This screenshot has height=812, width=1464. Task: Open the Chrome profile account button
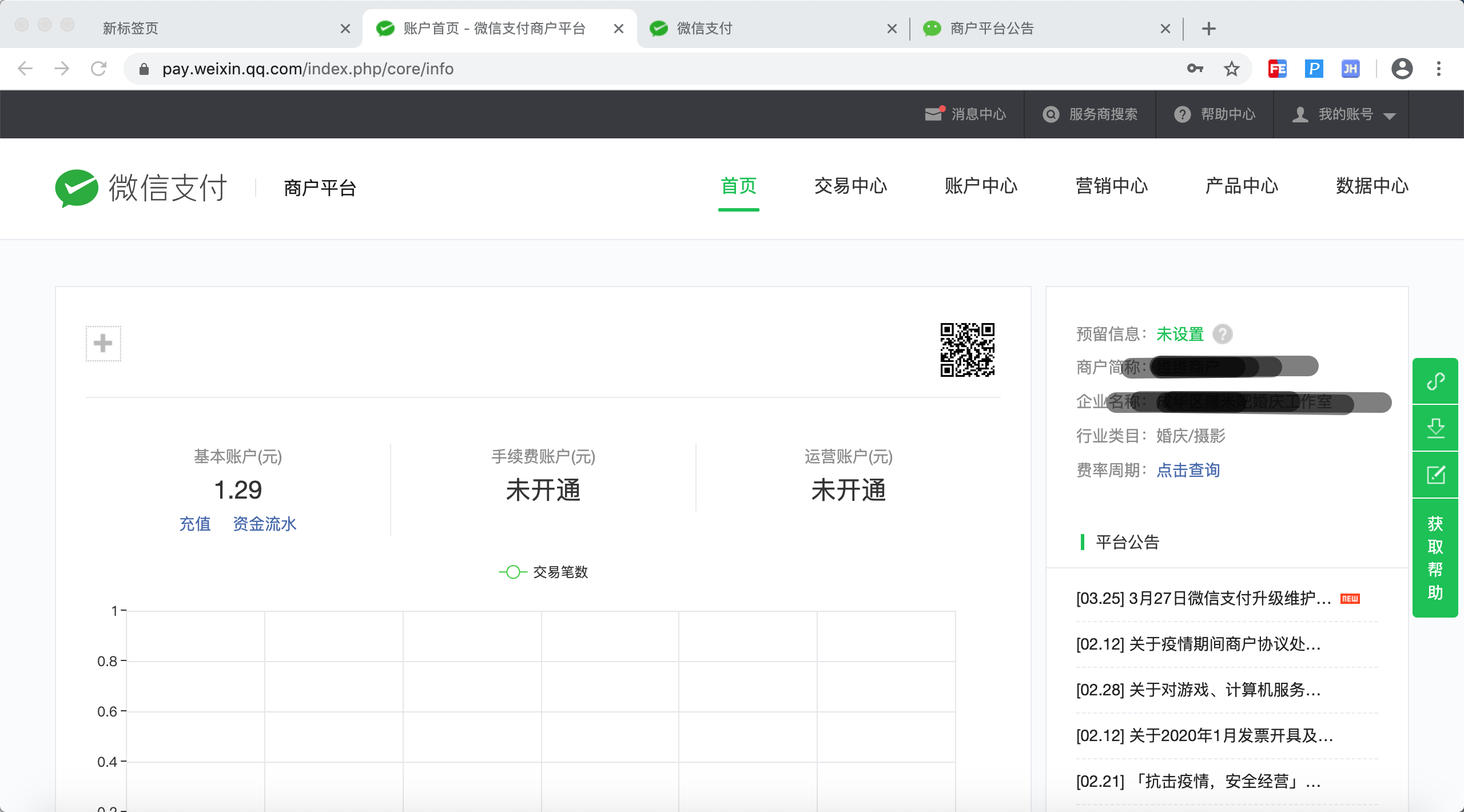pyautogui.click(x=1402, y=69)
